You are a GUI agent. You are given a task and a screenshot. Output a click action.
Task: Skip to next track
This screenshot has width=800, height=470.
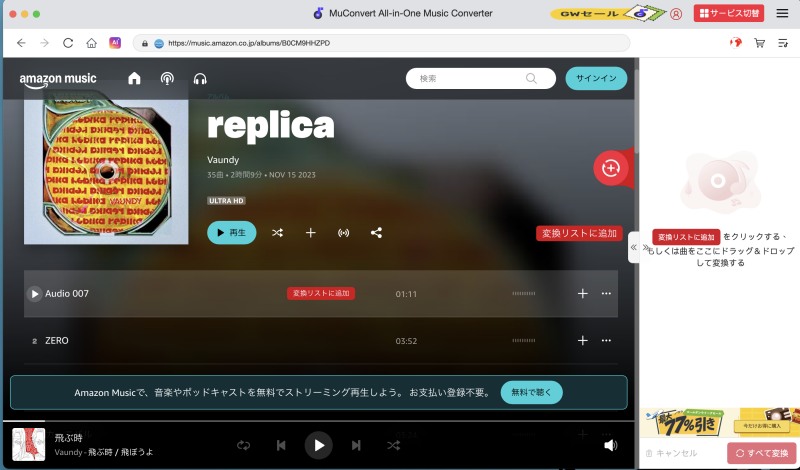(356, 446)
